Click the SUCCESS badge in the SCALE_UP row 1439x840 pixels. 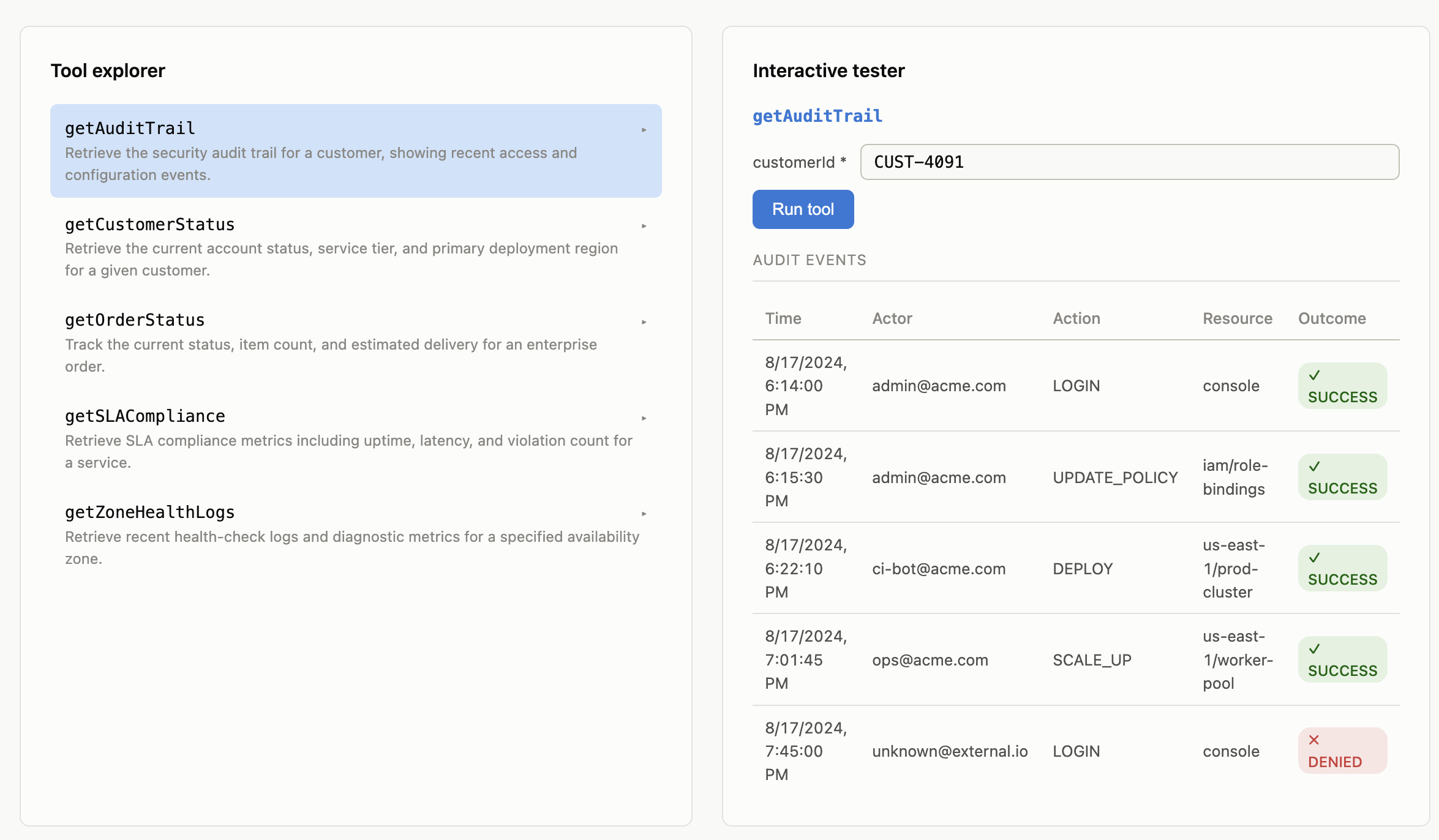click(1342, 659)
